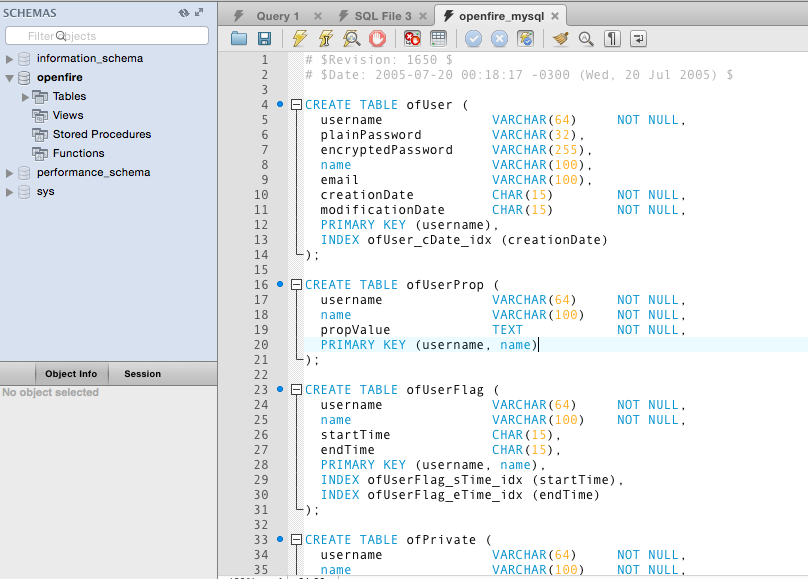Screen dimensions: 808x579
Task: Switch to Query 1 tab
Action: [278, 16]
